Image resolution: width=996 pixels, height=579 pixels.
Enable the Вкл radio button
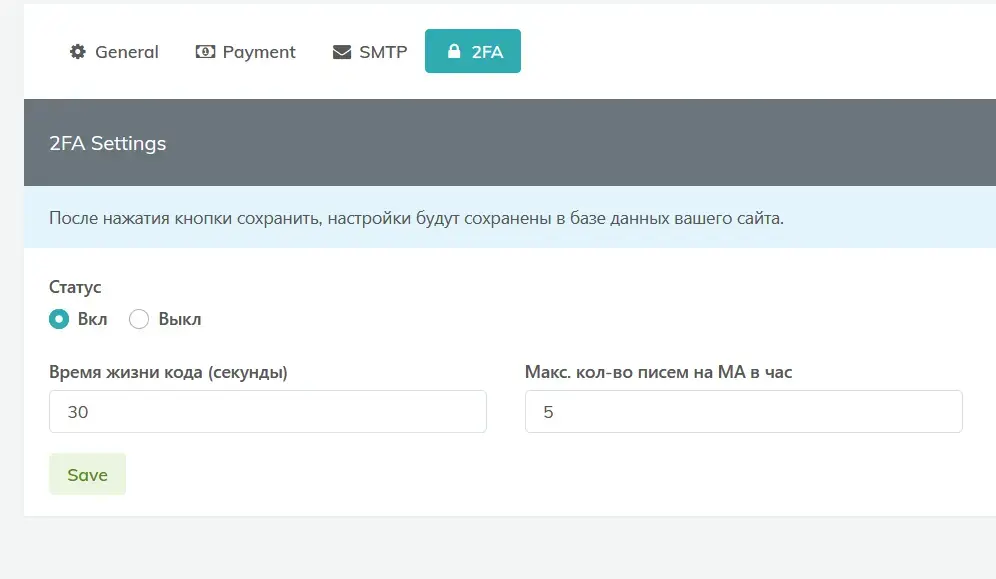coord(59,319)
